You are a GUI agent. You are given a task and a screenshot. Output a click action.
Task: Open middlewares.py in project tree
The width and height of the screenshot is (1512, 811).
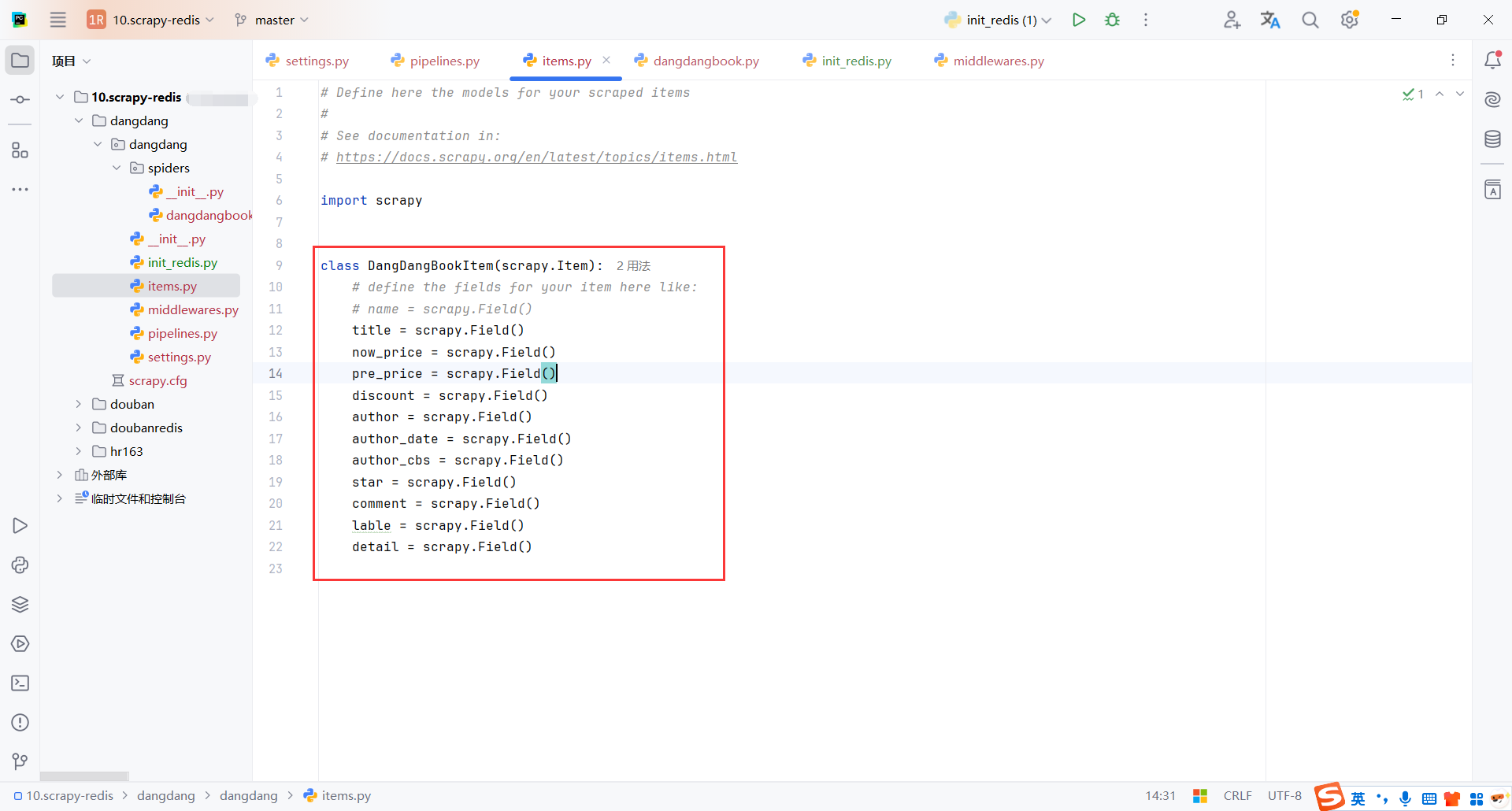tap(184, 309)
